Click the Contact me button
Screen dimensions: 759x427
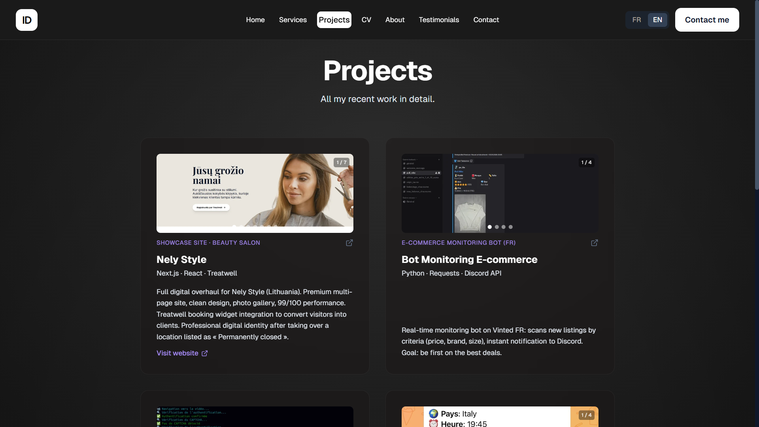(x=707, y=20)
